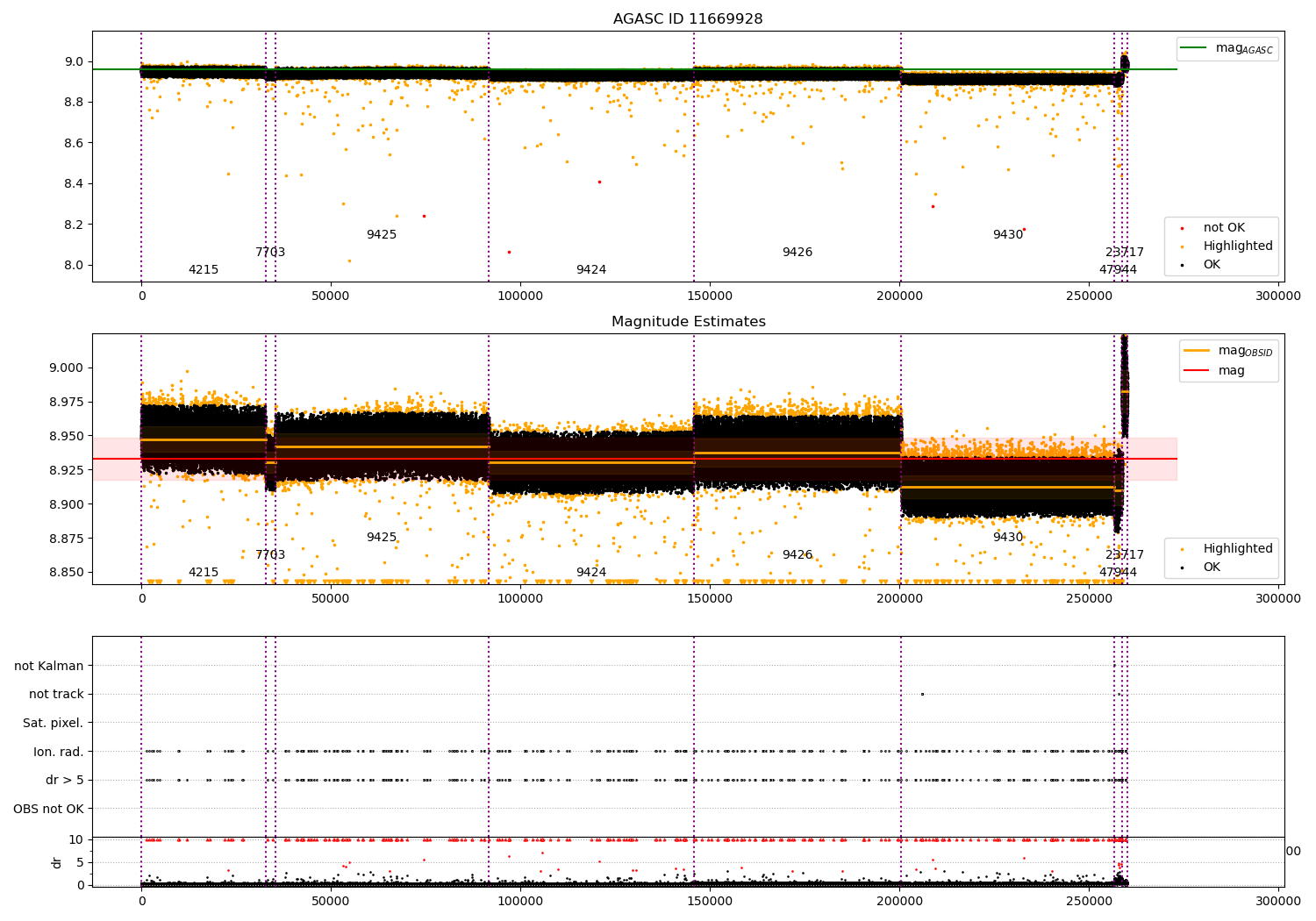Click the 8.2 y-axis tick label
The image size is (1316, 921).
pos(73,225)
